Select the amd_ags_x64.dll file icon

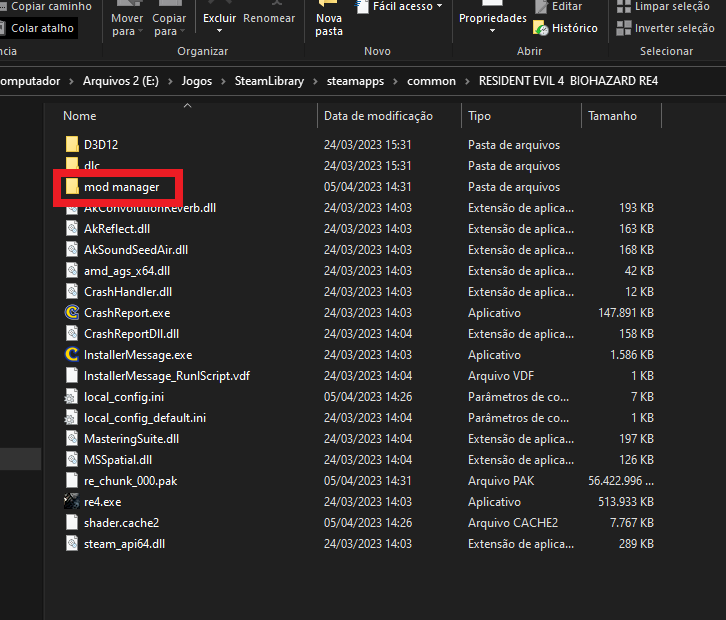(x=72, y=270)
